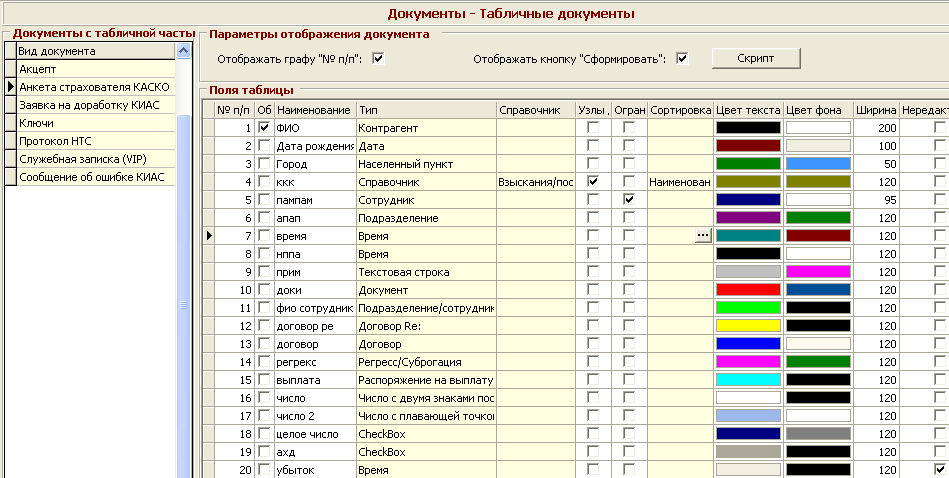Select Анкета страхователя КАСКО document
The image size is (949, 478).
click(x=96, y=87)
